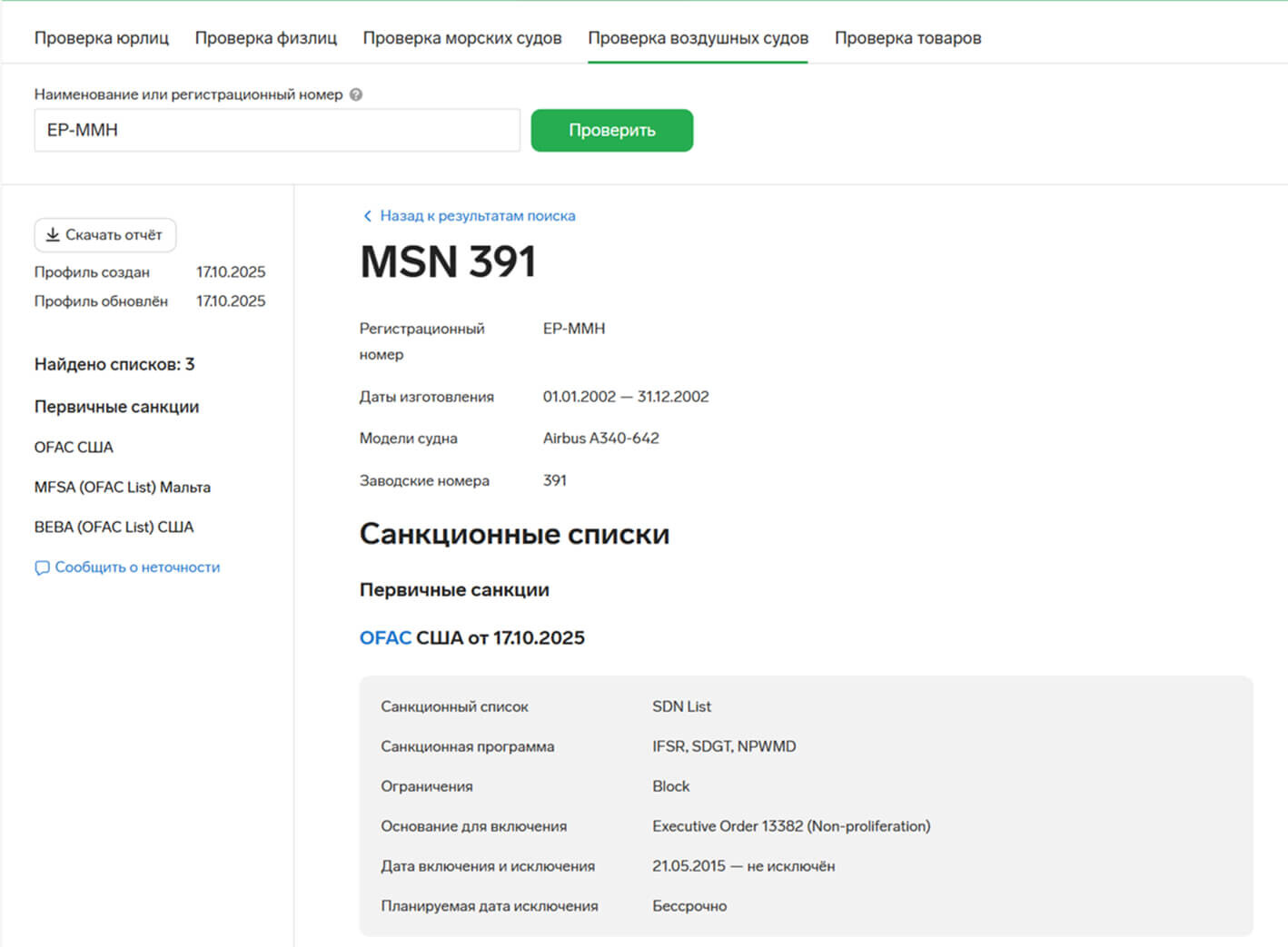Viewport: 1288px width, 947px height.
Task: Select BEBA (OFAC List) США in the sidebar
Action: 114,528
